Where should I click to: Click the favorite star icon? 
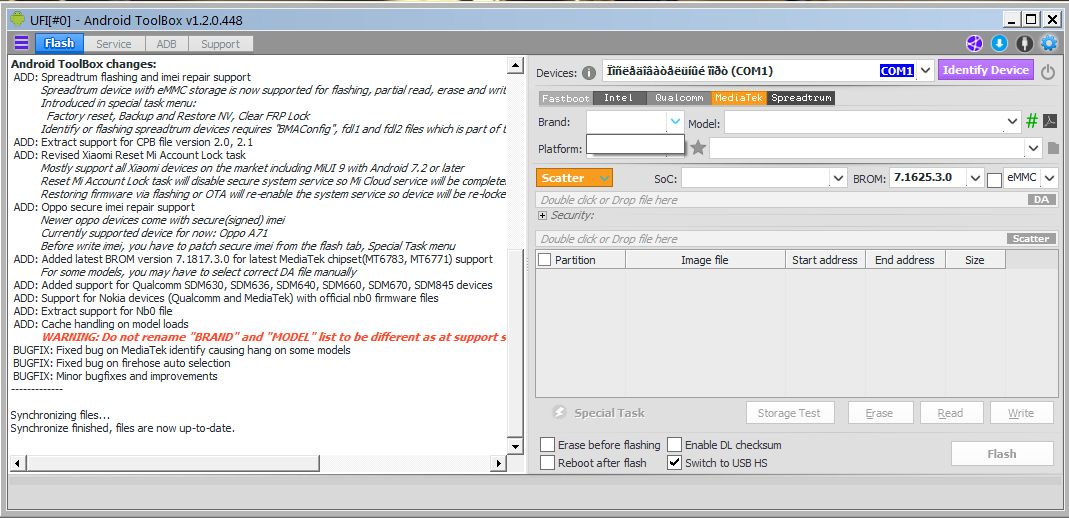pyautogui.click(x=698, y=147)
